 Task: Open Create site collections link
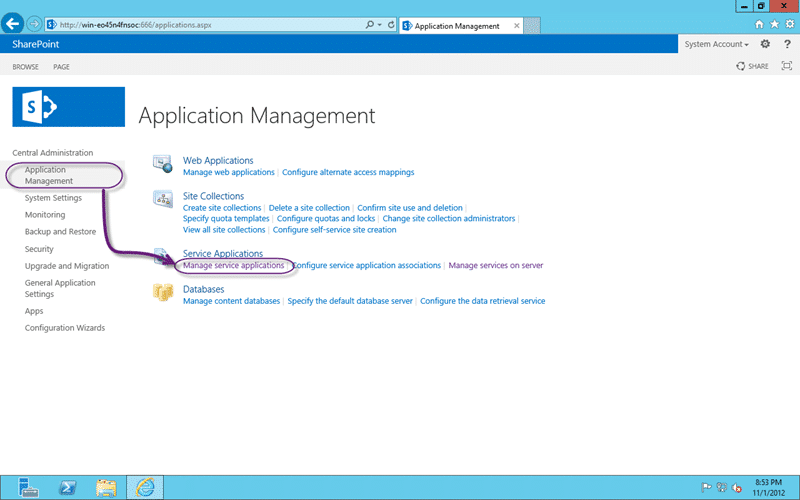[x=222, y=208]
